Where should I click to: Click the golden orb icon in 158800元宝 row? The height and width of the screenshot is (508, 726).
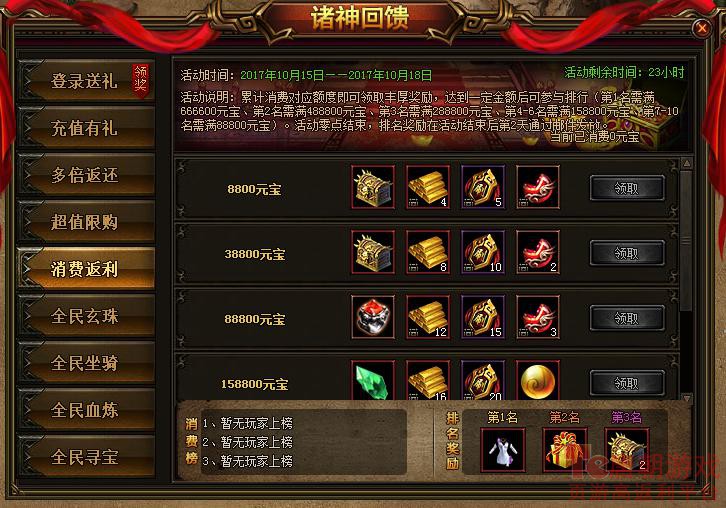pos(538,380)
